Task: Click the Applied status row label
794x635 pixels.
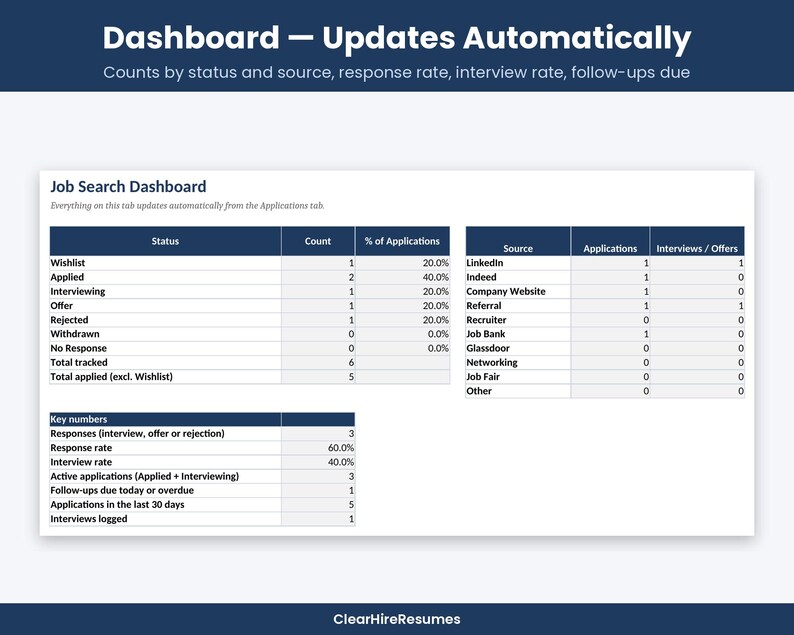Action: pyautogui.click(x=67, y=277)
